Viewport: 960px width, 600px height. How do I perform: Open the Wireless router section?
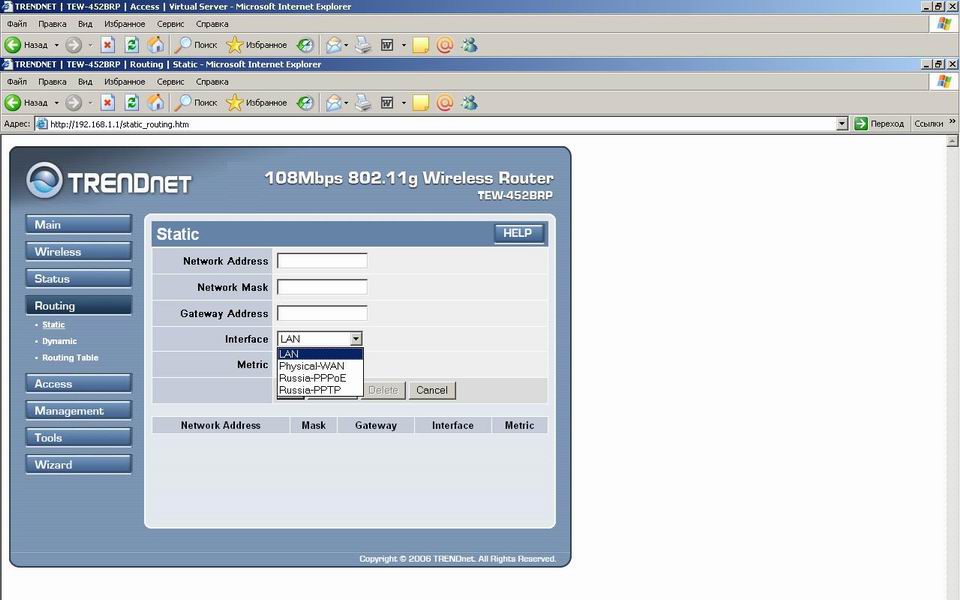click(78, 252)
